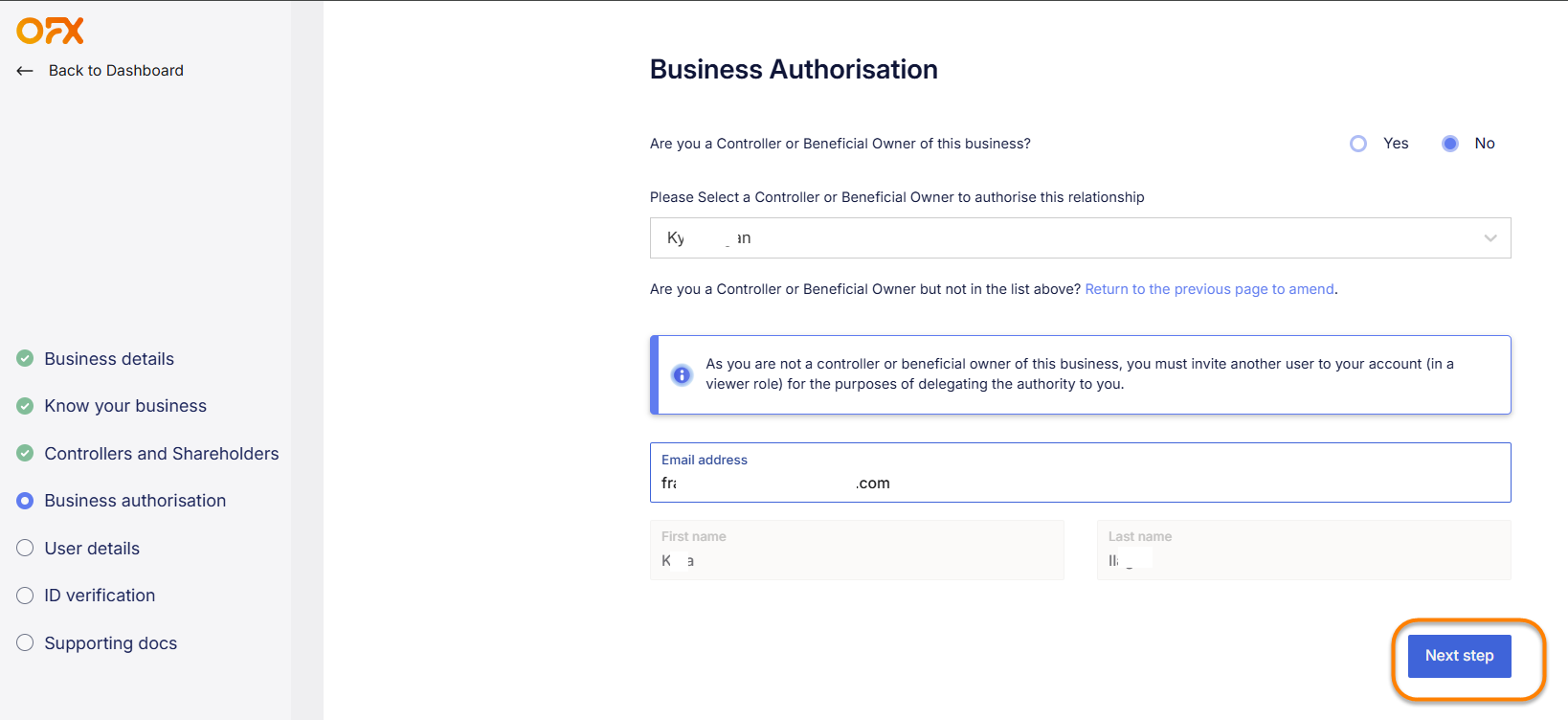Go to Supporting docs step
Image resolution: width=1568 pixels, height=720 pixels.
[110, 643]
